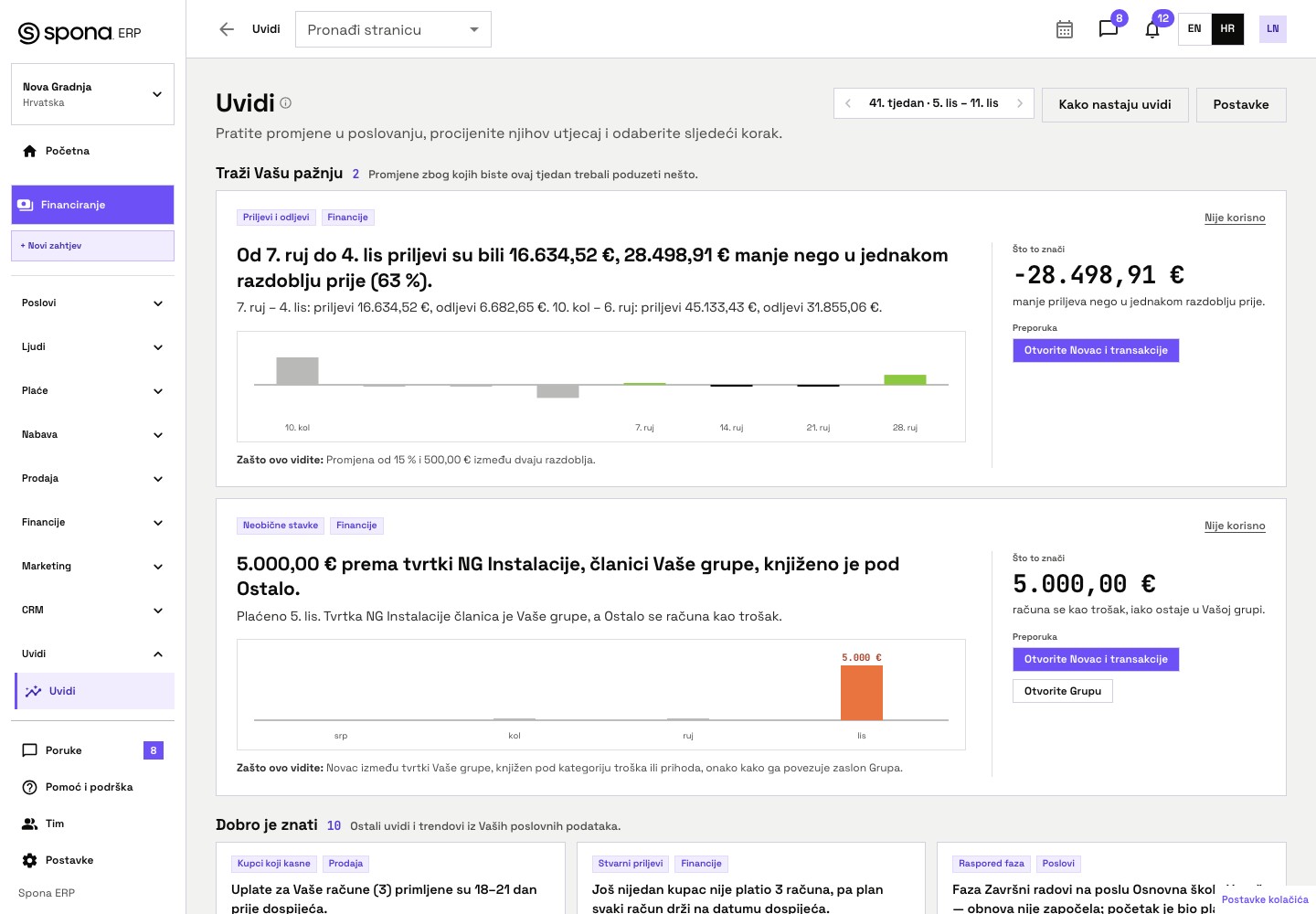1316x914 pixels.
Task: Open the Postavke button next to Kako nastaju uvidi
Action: (x=1241, y=104)
